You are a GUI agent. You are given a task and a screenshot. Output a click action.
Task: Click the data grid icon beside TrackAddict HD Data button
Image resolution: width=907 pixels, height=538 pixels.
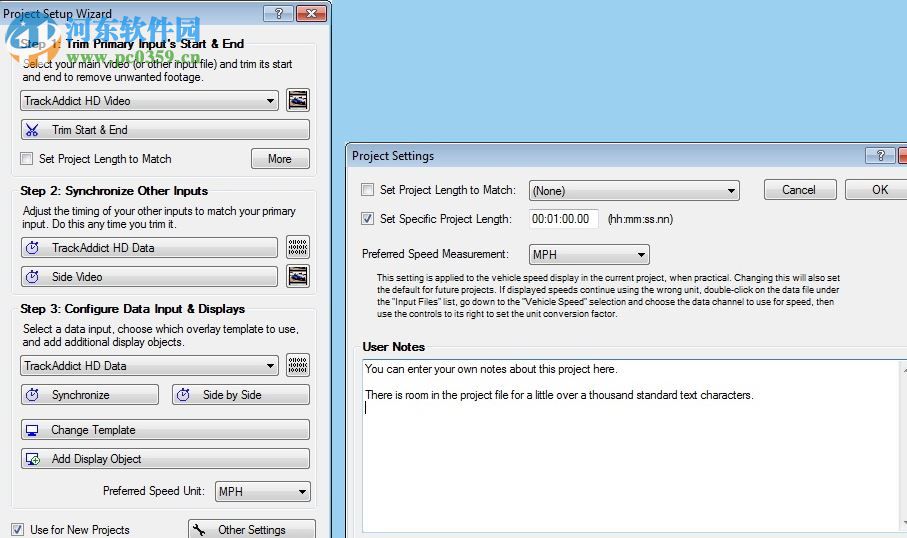coord(298,247)
